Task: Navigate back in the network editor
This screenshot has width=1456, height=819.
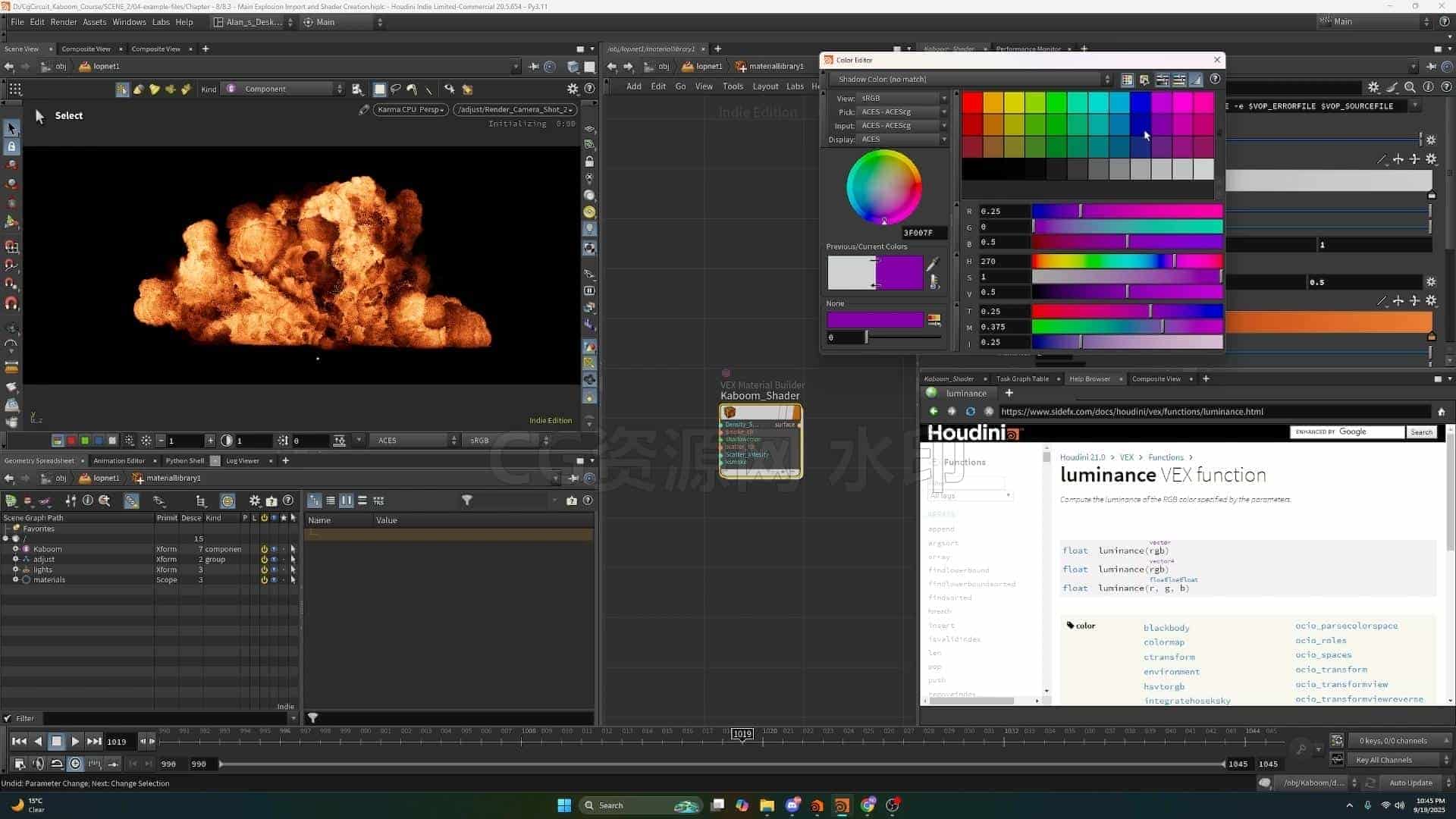Action: coord(612,67)
